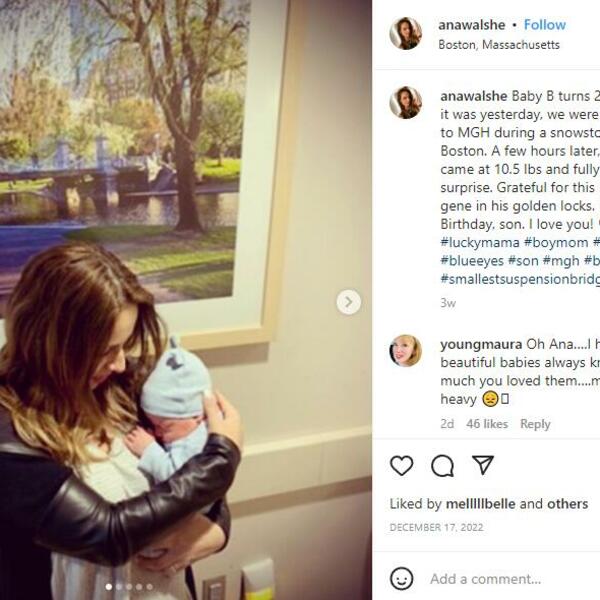The width and height of the screenshot is (600, 600).
Task: Open the #blueeyes hashtag
Action: pyautogui.click(x=472, y=261)
